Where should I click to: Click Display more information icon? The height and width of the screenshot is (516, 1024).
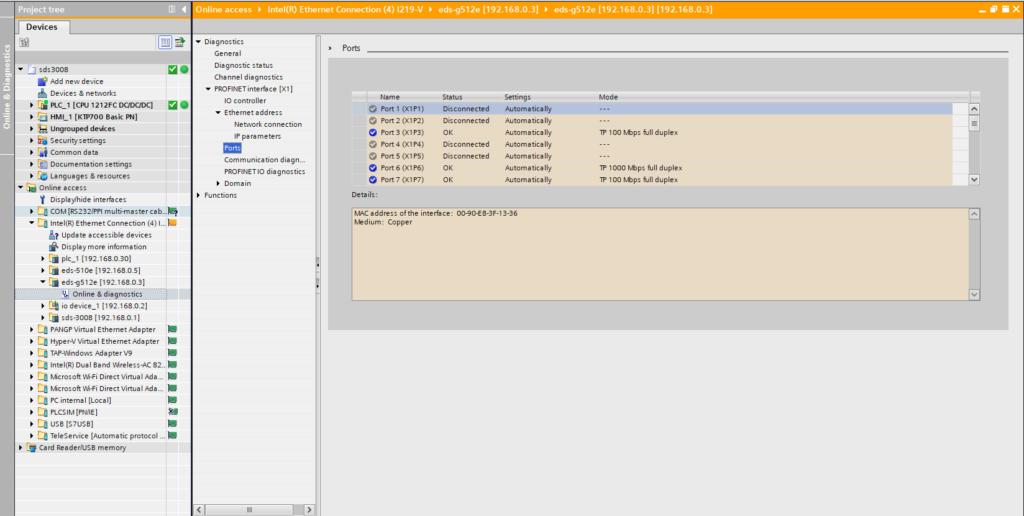[x=55, y=247]
